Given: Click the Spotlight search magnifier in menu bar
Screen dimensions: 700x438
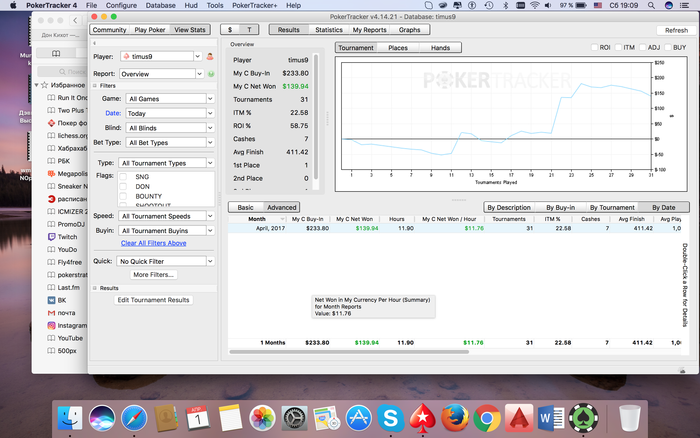Looking at the screenshot, I should [x=651, y=5].
